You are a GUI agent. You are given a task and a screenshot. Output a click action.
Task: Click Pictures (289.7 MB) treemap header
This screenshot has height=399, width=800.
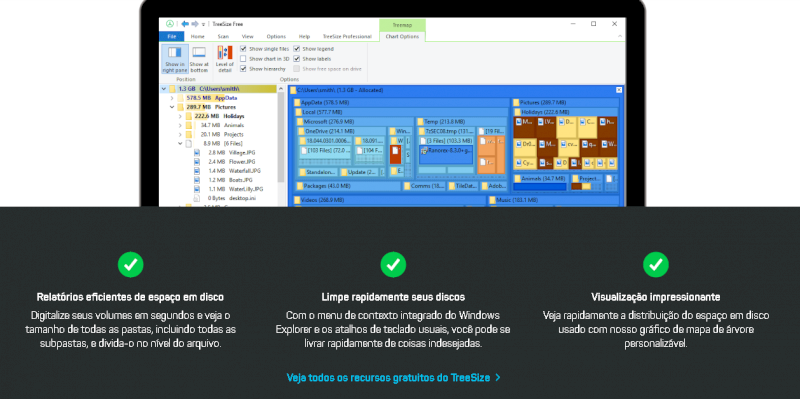click(x=565, y=103)
